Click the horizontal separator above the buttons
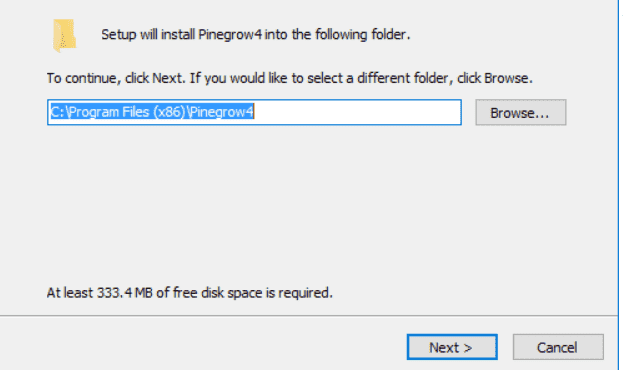628x370 pixels. click(x=309, y=316)
